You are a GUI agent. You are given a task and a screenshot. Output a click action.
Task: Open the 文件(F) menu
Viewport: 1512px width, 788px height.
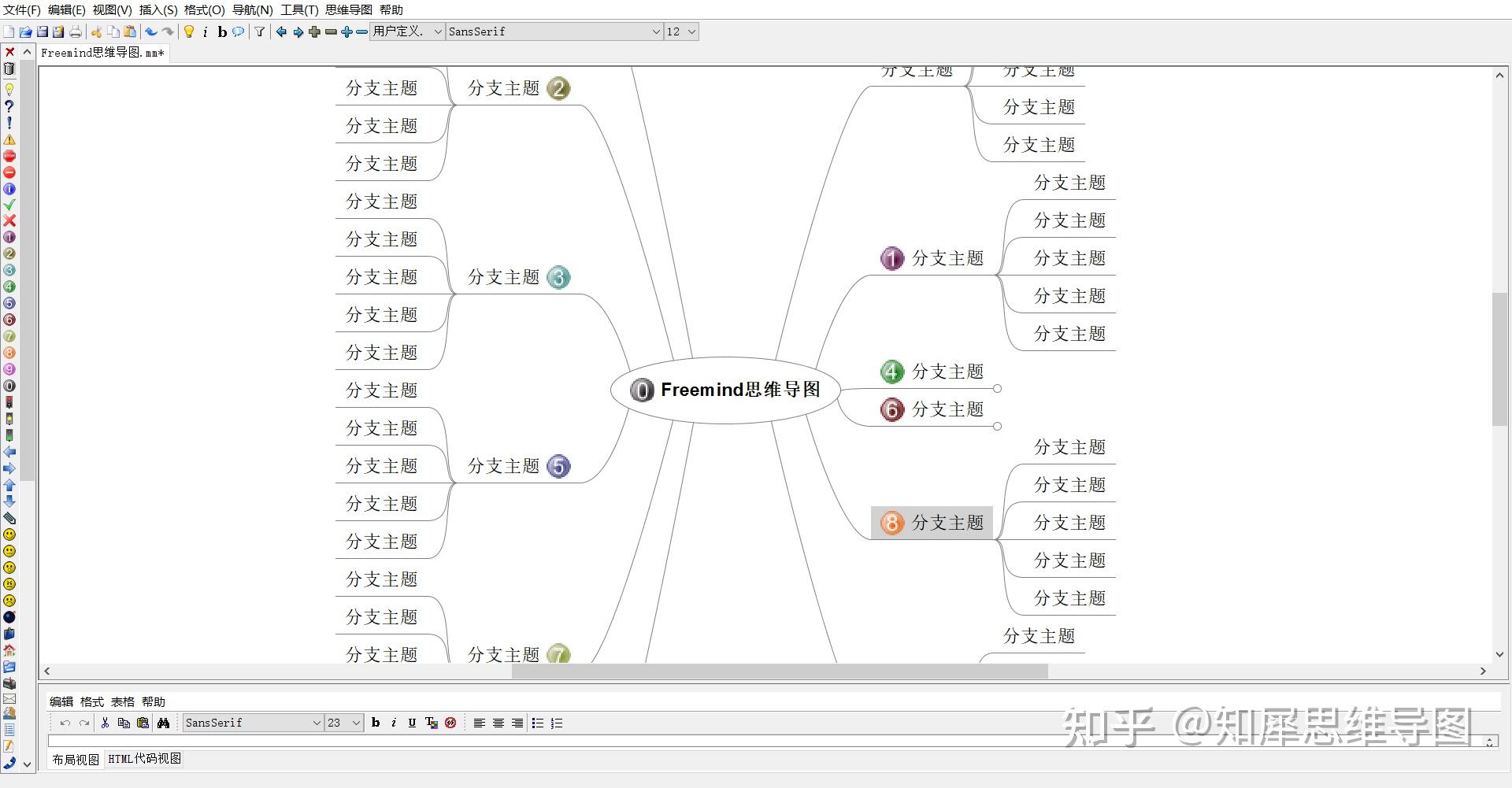[22, 10]
